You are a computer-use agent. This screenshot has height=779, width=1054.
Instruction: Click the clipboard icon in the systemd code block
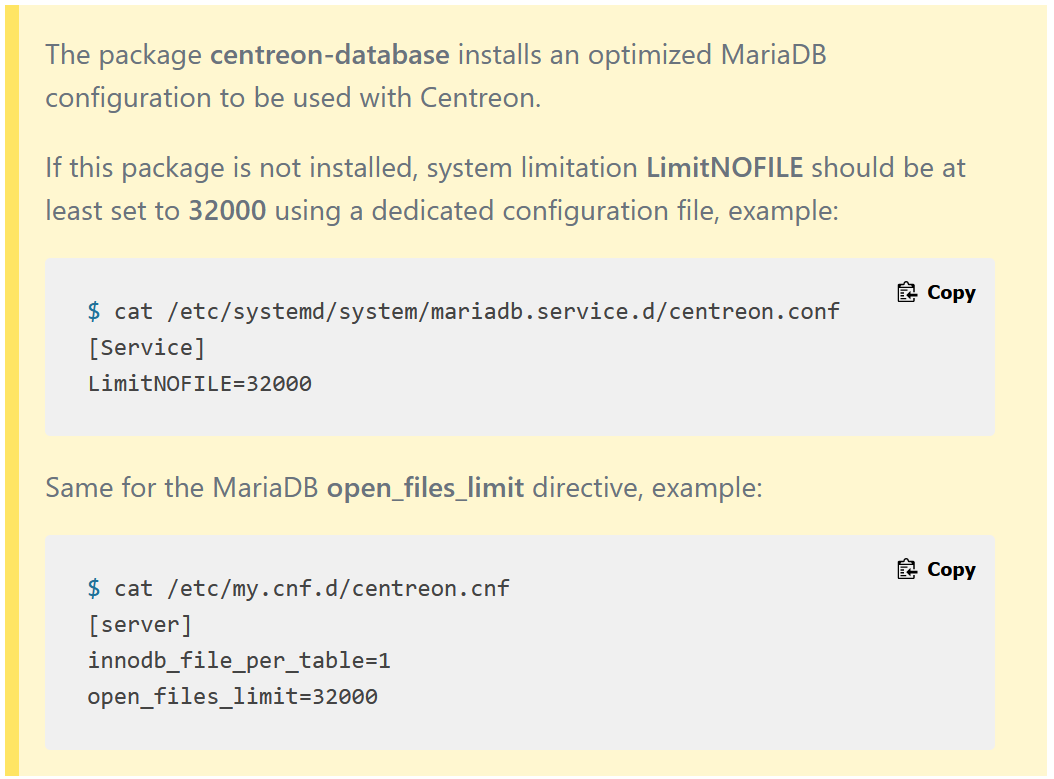coord(907,292)
